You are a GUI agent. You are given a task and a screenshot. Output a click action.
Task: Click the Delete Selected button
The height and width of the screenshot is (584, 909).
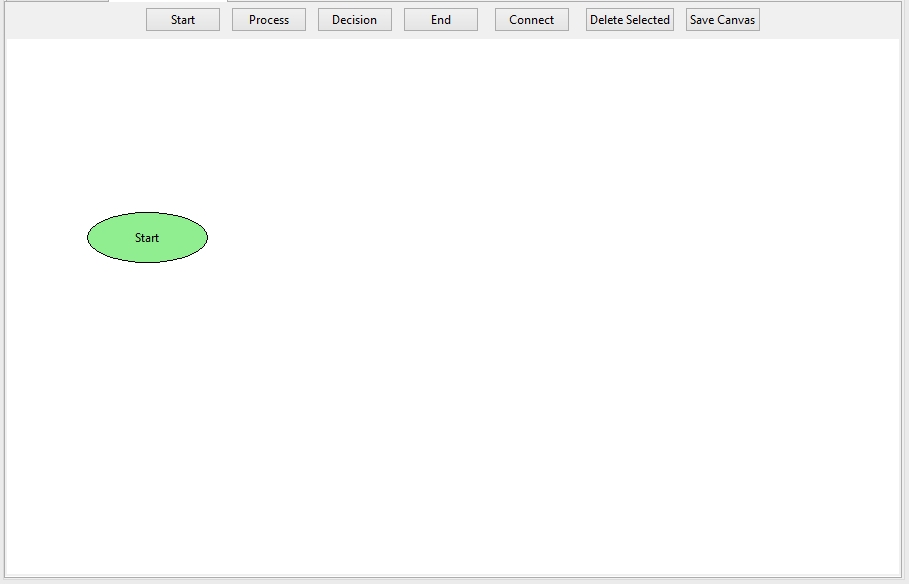pyautogui.click(x=629, y=20)
